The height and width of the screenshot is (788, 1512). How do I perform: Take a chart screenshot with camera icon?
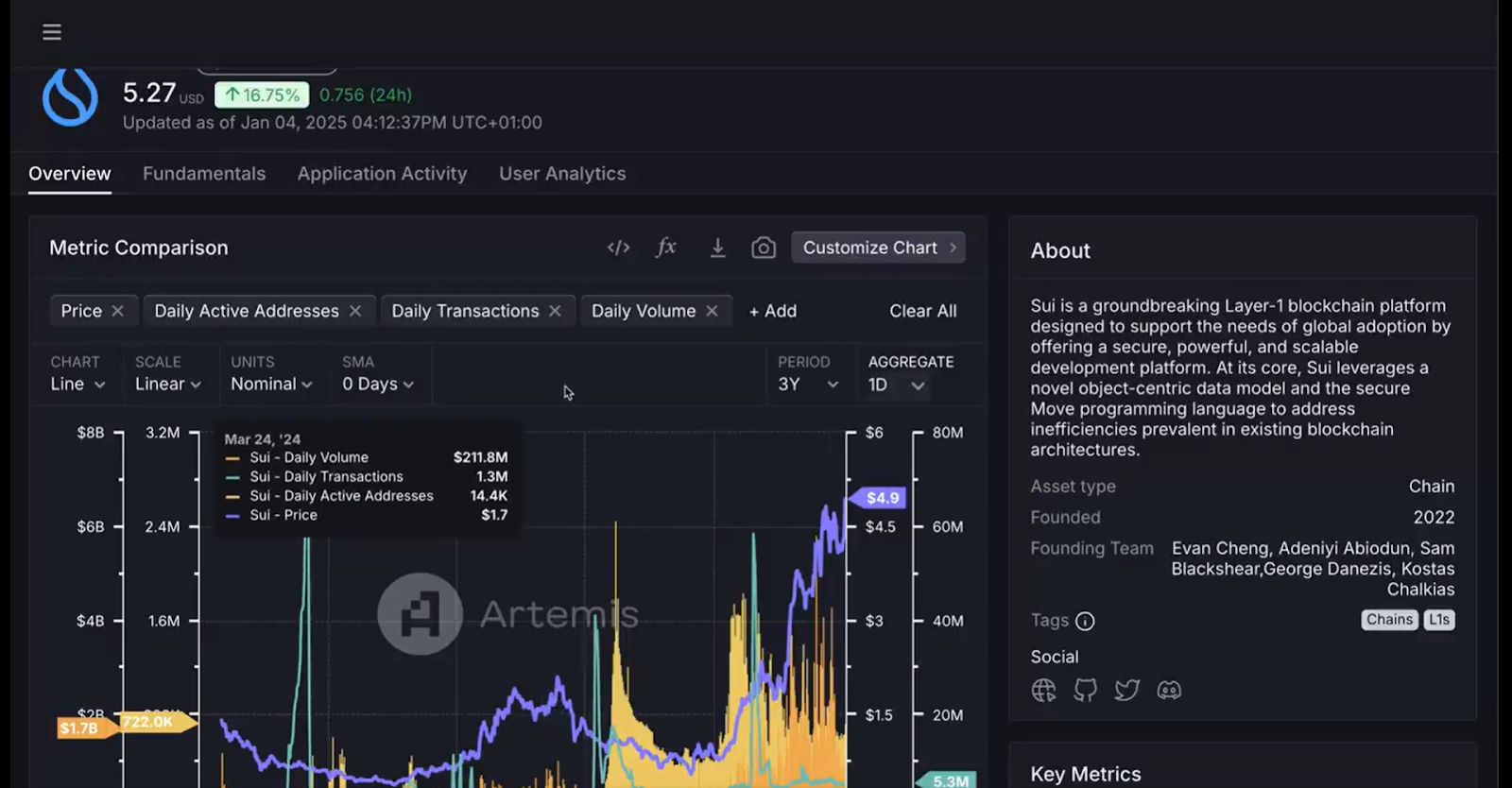pyautogui.click(x=764, y=248)
